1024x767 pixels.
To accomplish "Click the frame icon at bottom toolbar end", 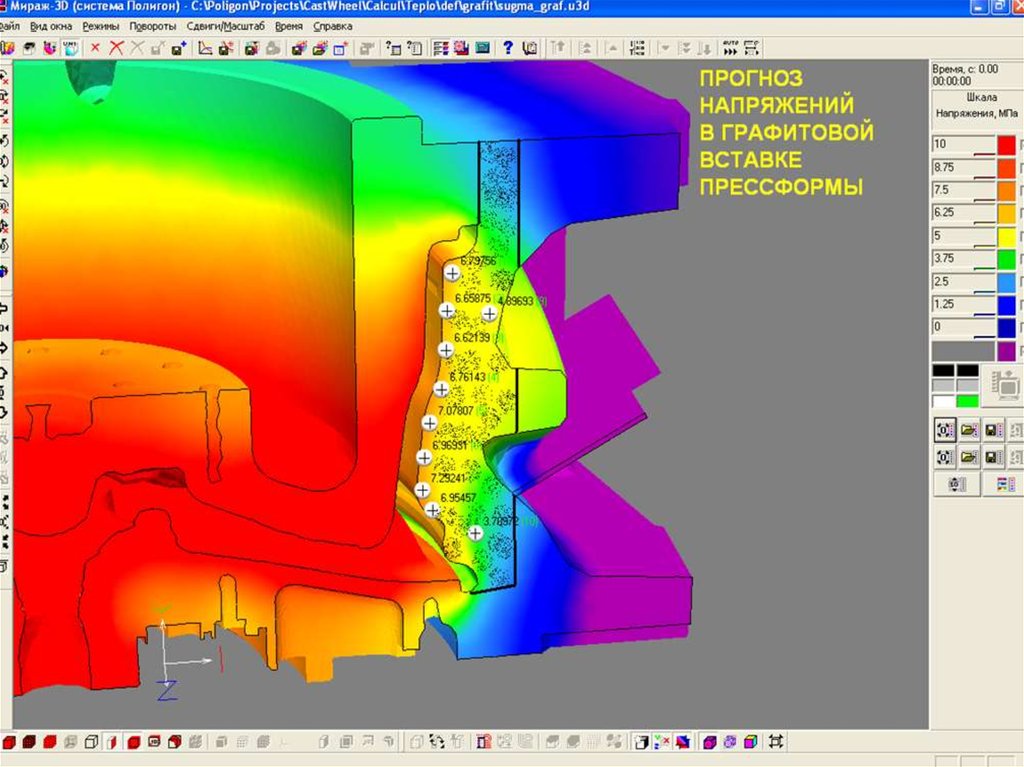I will click(776, 742).
